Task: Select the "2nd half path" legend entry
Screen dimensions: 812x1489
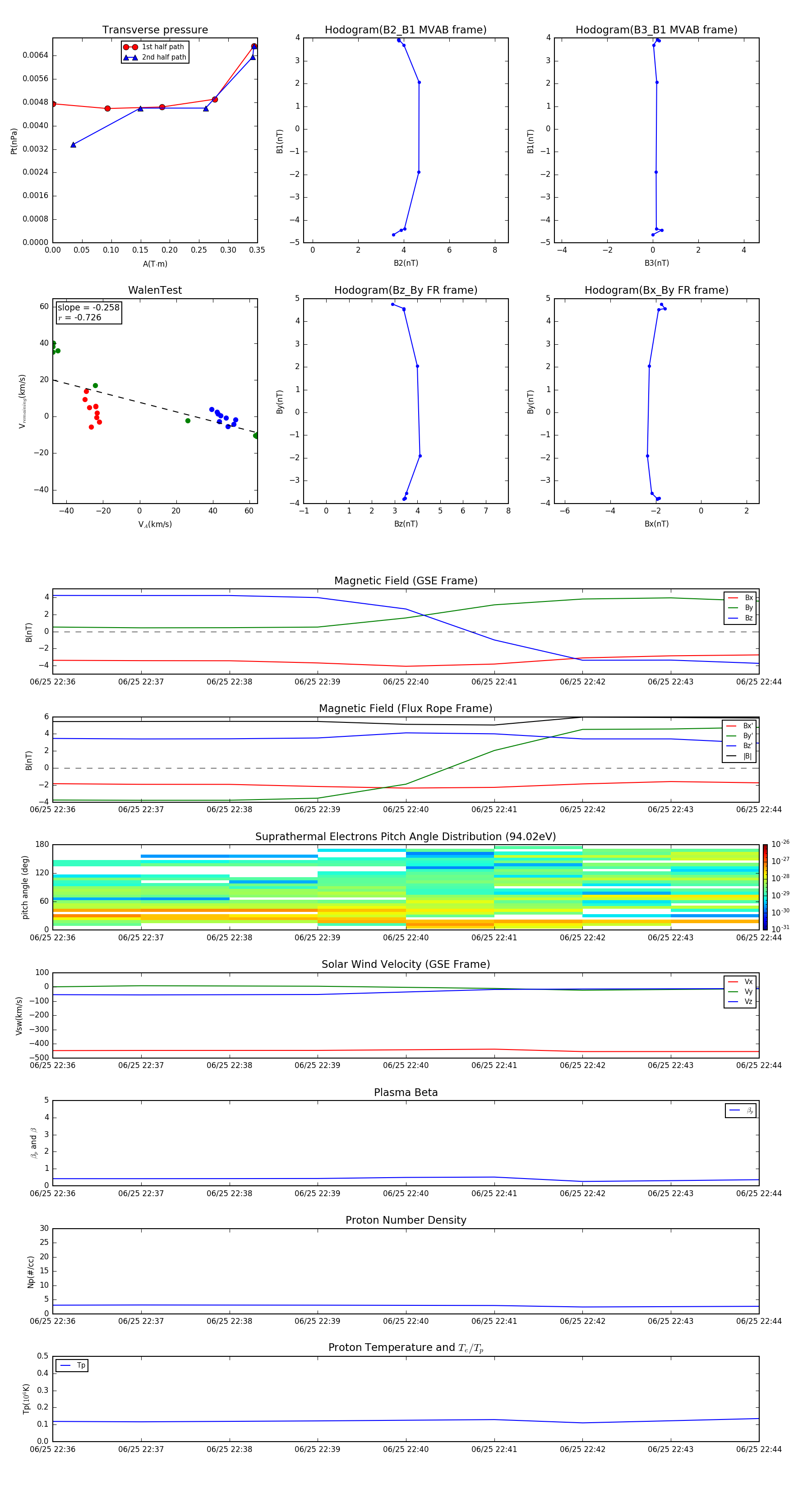Action: (154, 57)
